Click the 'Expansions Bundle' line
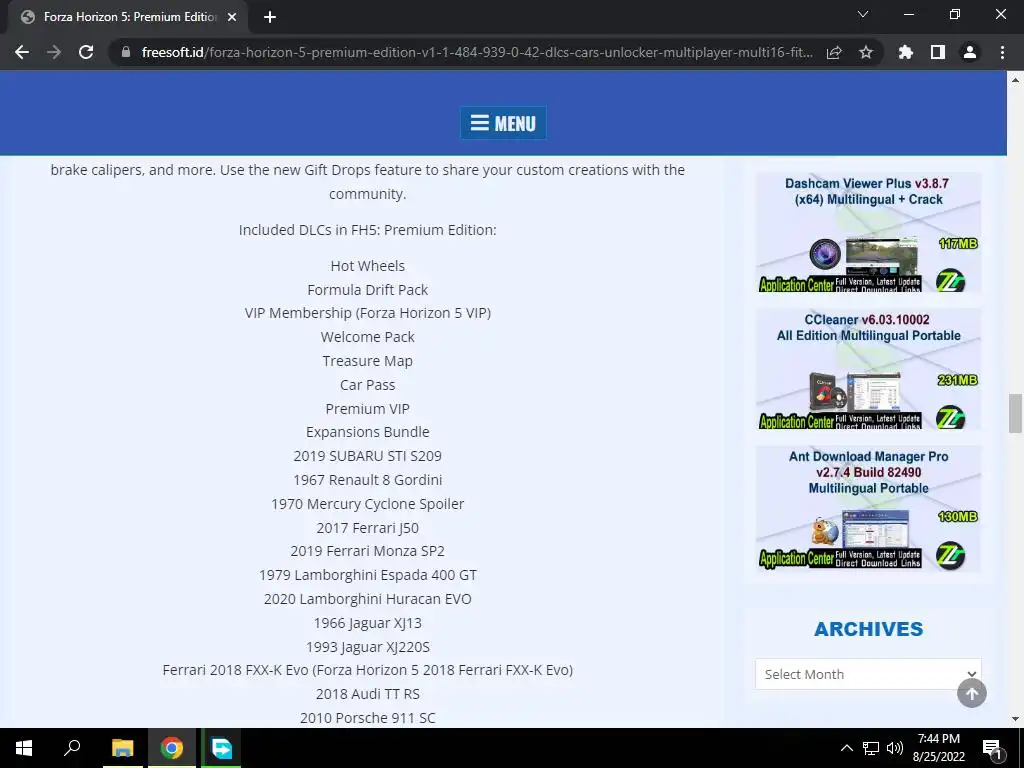This screenshot has width=1024, height=768. click(368, 432)
